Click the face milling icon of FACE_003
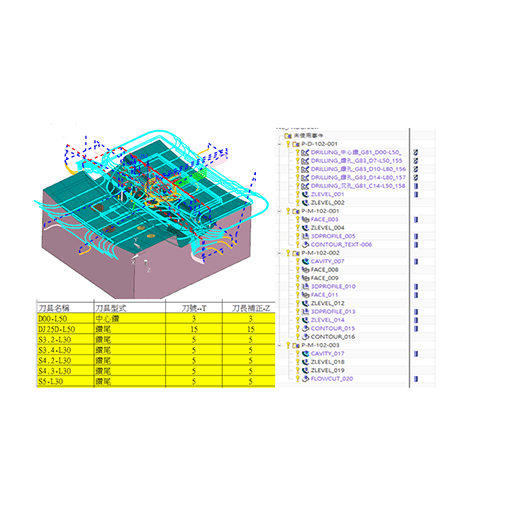Image resolution: width=510 pixels, height=510 pixels. pos(305,219)
